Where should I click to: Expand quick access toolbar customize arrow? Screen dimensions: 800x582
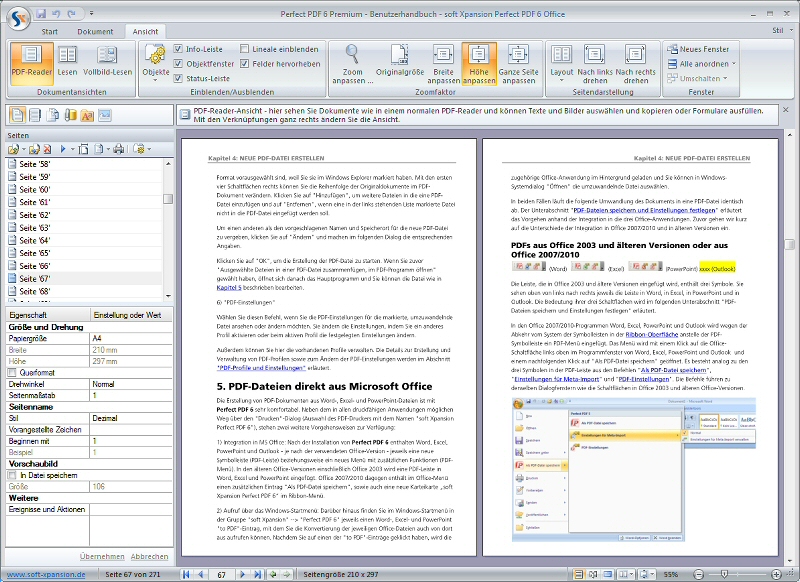tap(91, 13)
